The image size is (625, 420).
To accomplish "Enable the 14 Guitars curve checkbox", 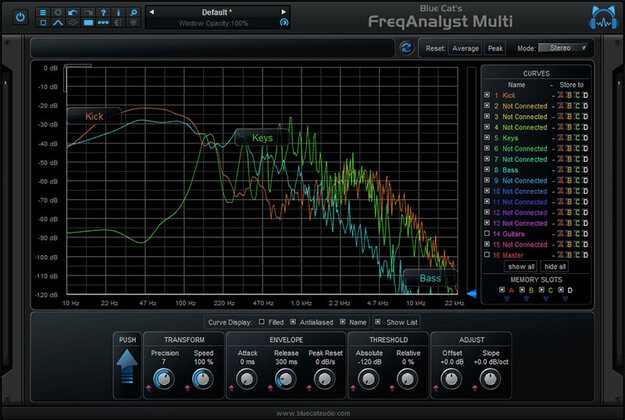I will tap(487, 233).
